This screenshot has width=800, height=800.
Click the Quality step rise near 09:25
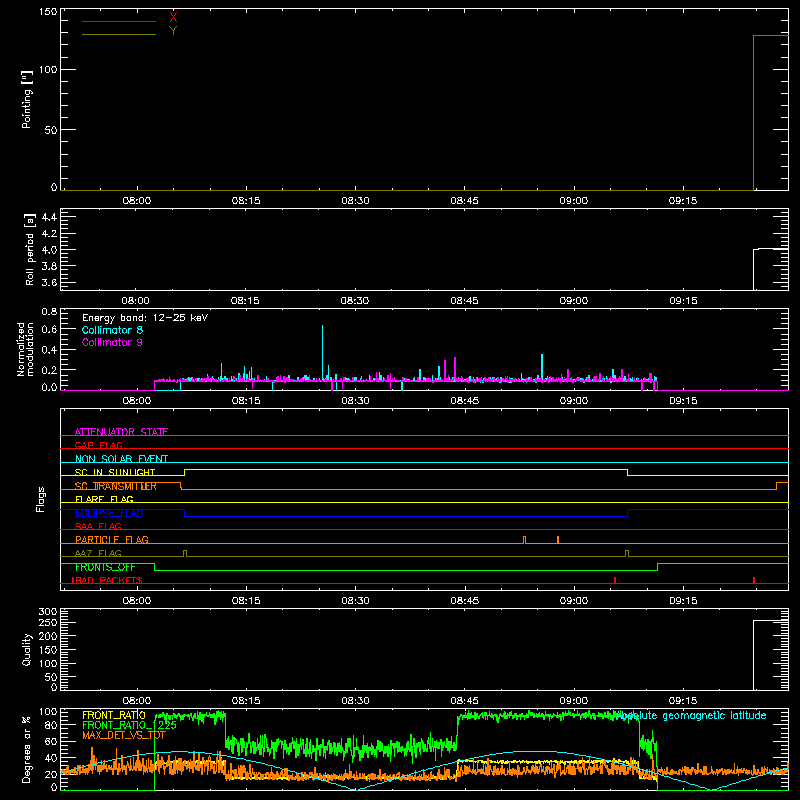point(754,655)
